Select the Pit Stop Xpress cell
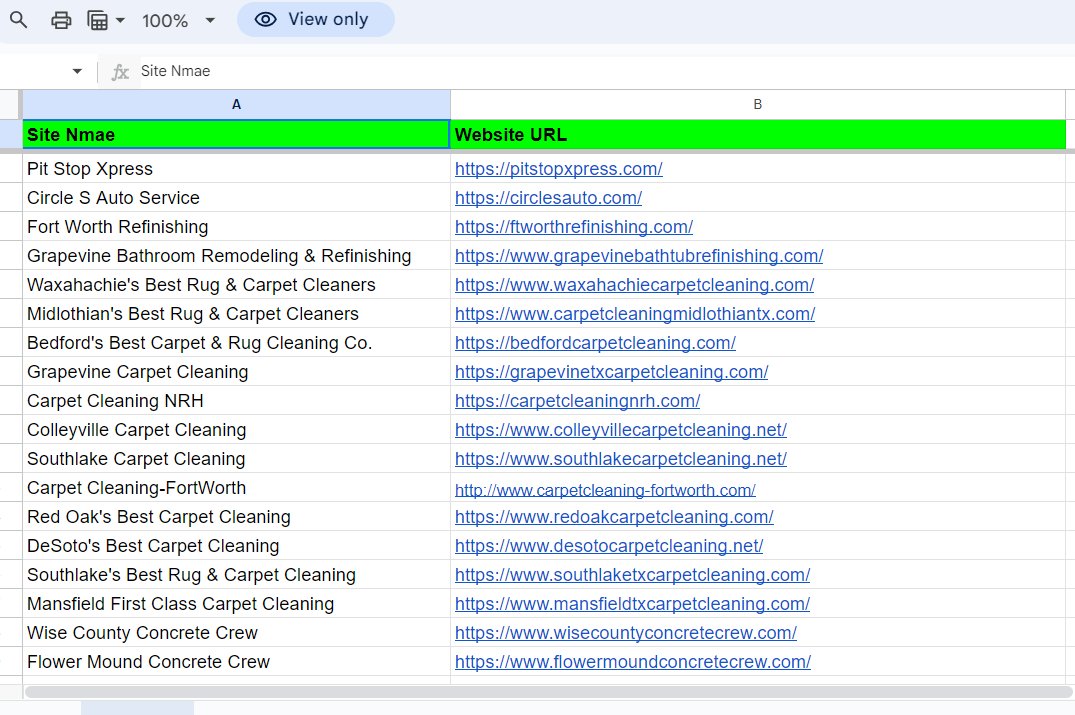1075x715 pixels. [237, 169]
